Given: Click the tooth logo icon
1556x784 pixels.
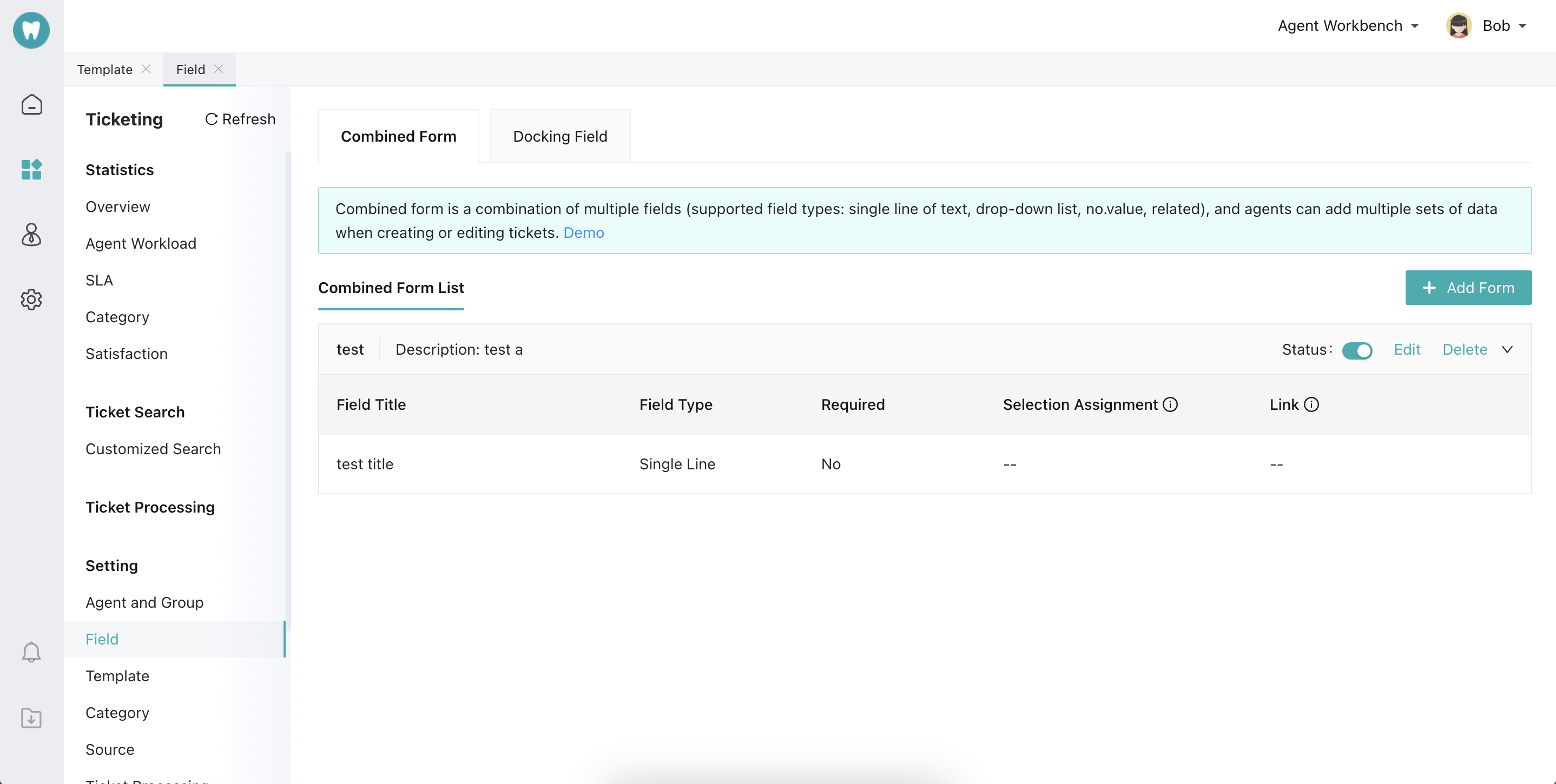Looking at the screenshot, I should 31,30.
